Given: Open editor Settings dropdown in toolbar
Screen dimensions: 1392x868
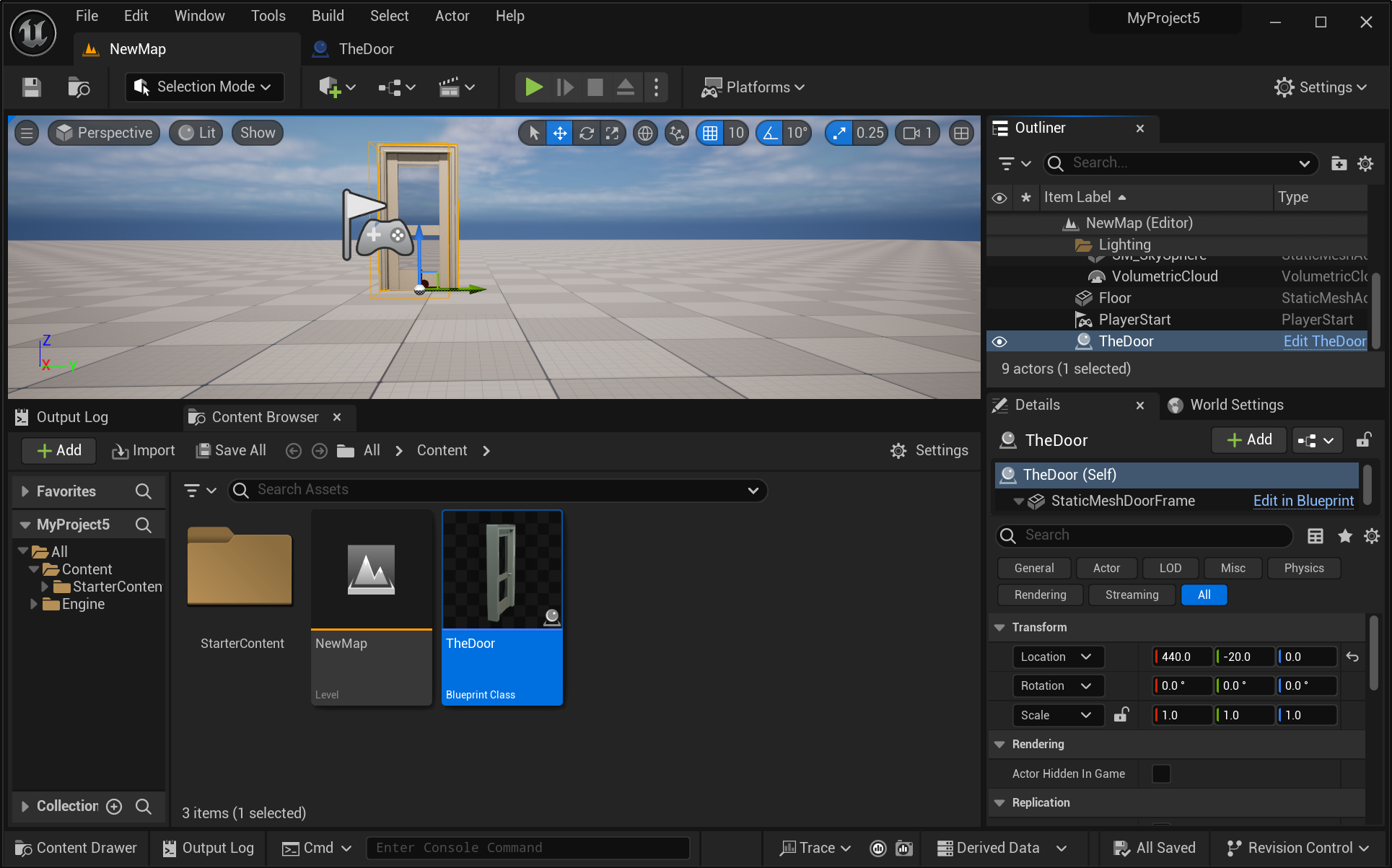Looking at the screenshot, I should coord(1321,87).
